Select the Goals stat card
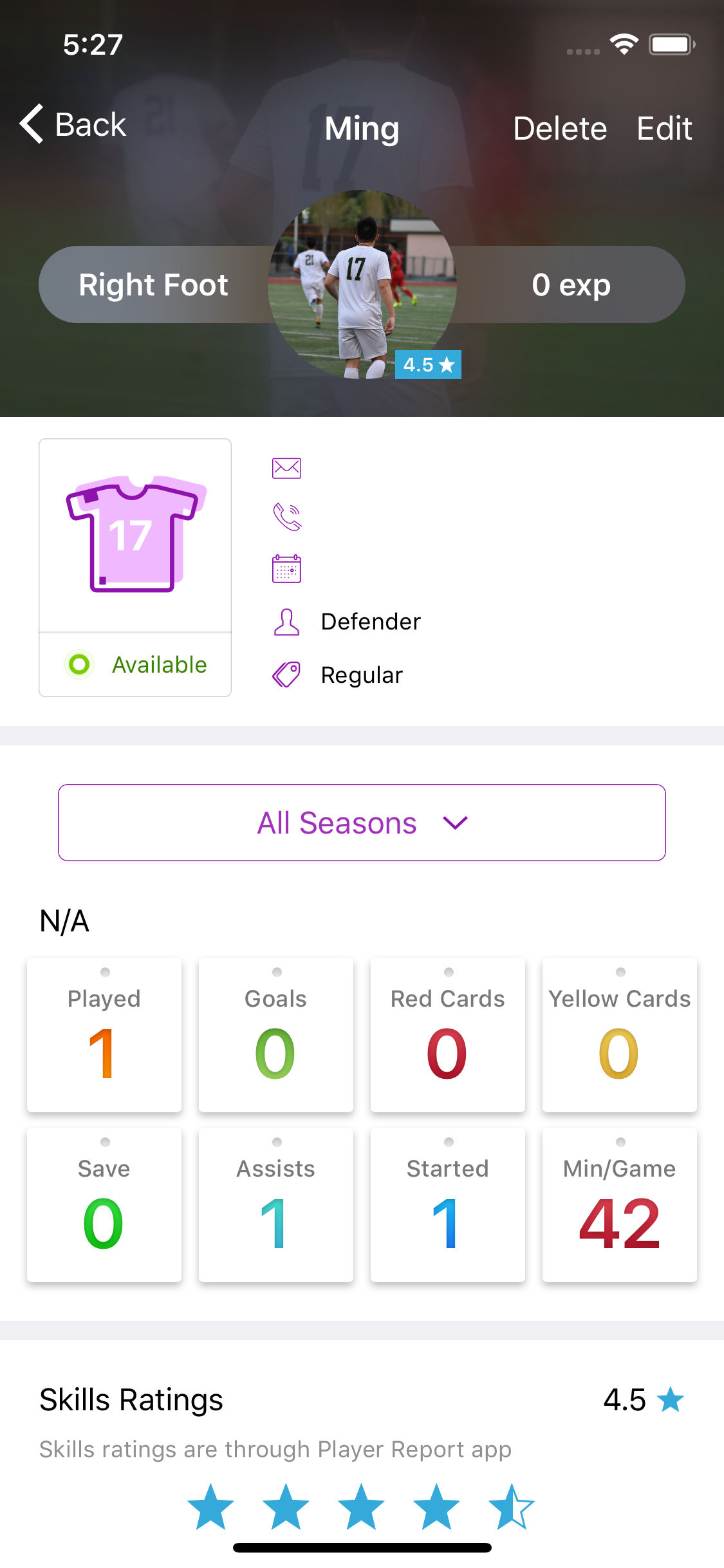 tap(276, 1035)
